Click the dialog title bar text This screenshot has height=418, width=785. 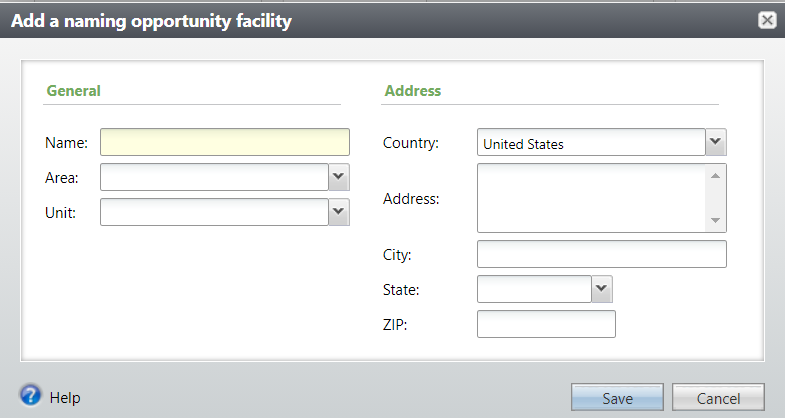151,20
